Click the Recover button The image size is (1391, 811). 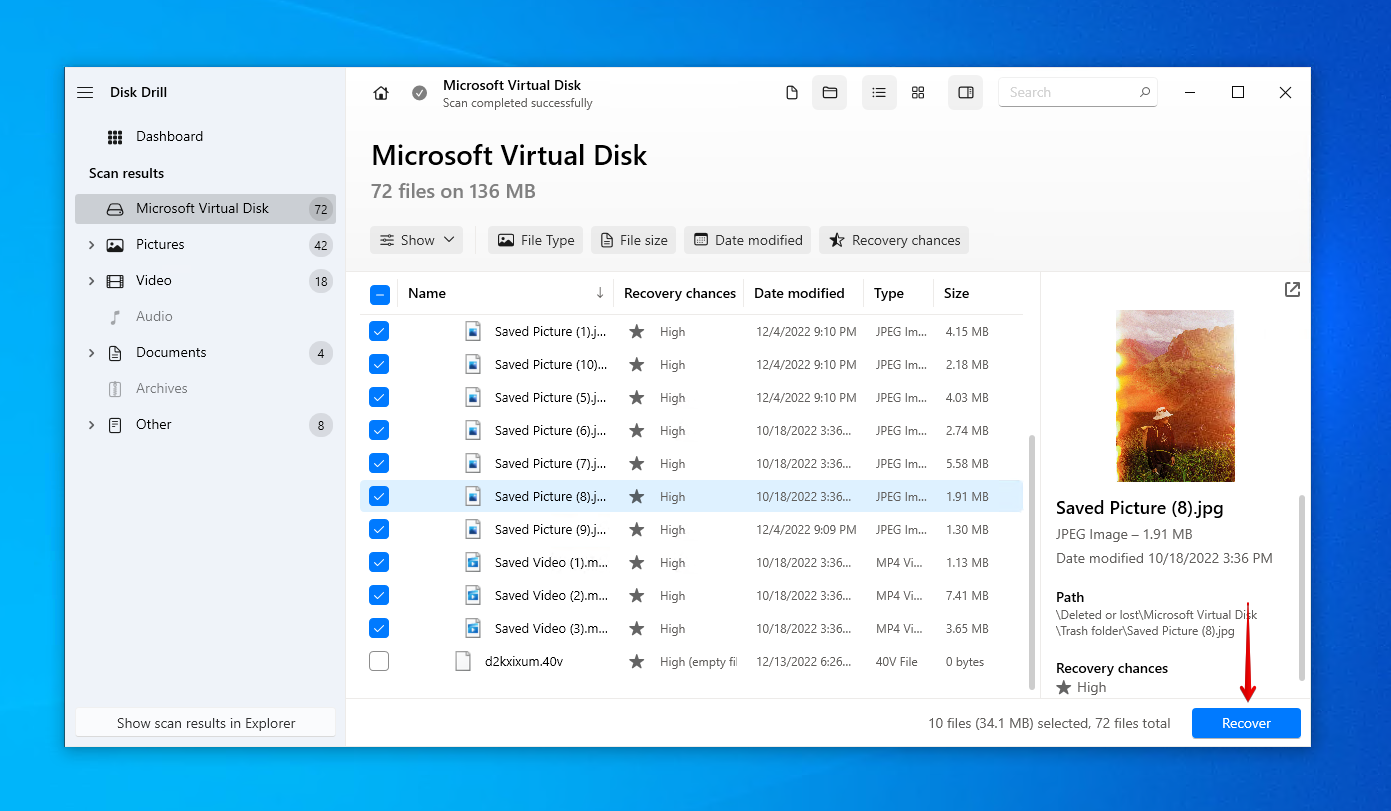[1245, 723]
